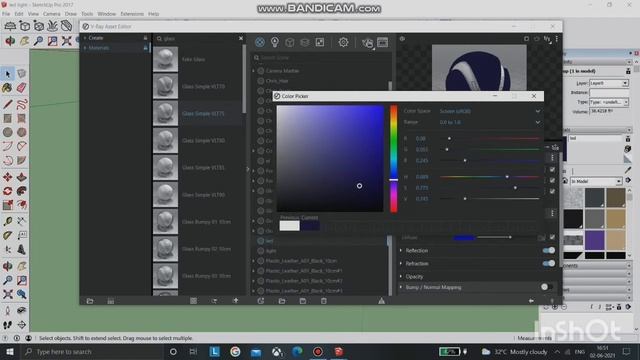Open Windows Start menu
The image size is (640, 360).
click(9, 351)
